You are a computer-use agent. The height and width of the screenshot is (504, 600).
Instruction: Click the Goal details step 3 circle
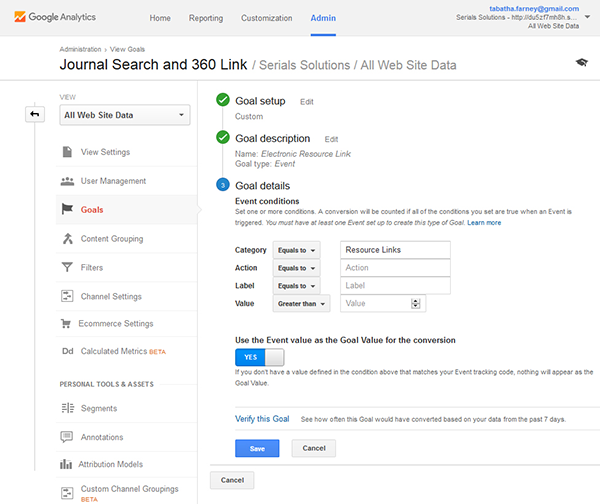point(223,185)
